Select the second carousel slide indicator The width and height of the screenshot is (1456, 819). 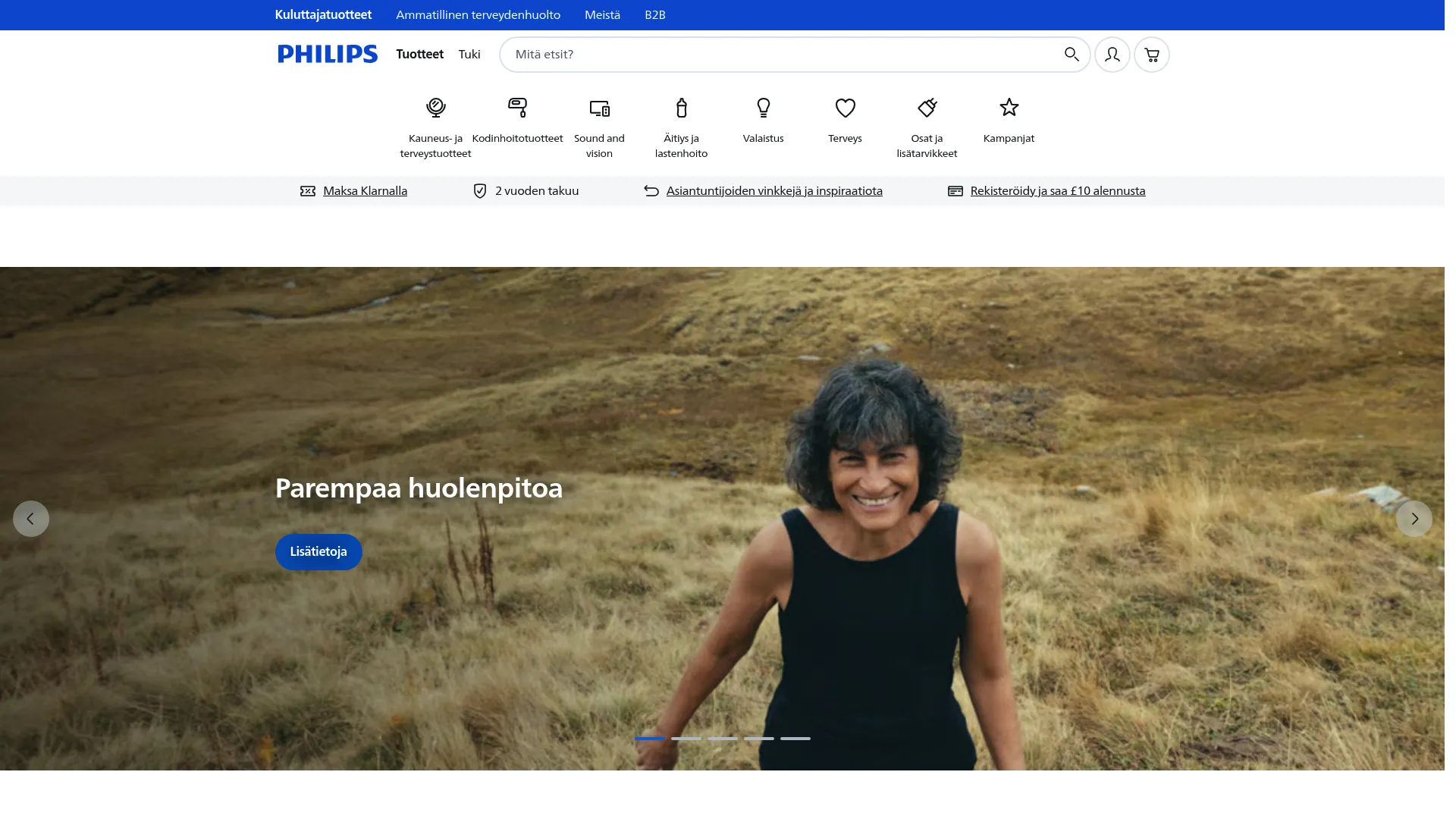coord(686,739)
